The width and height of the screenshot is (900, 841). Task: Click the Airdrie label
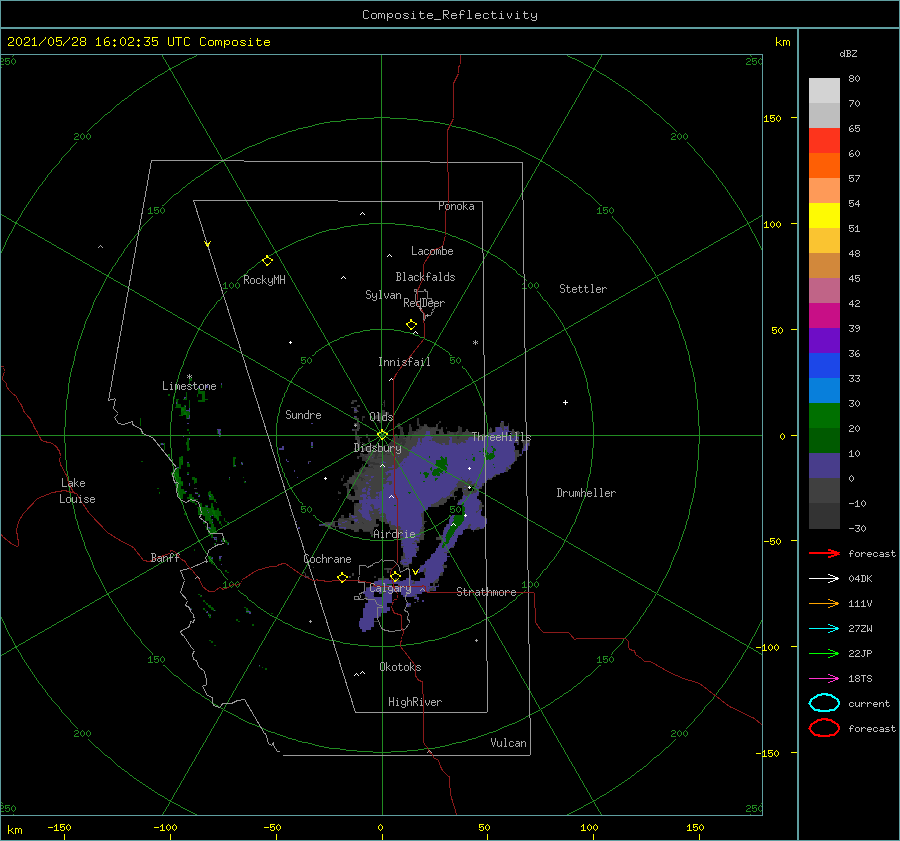click(x=394, y=534)
